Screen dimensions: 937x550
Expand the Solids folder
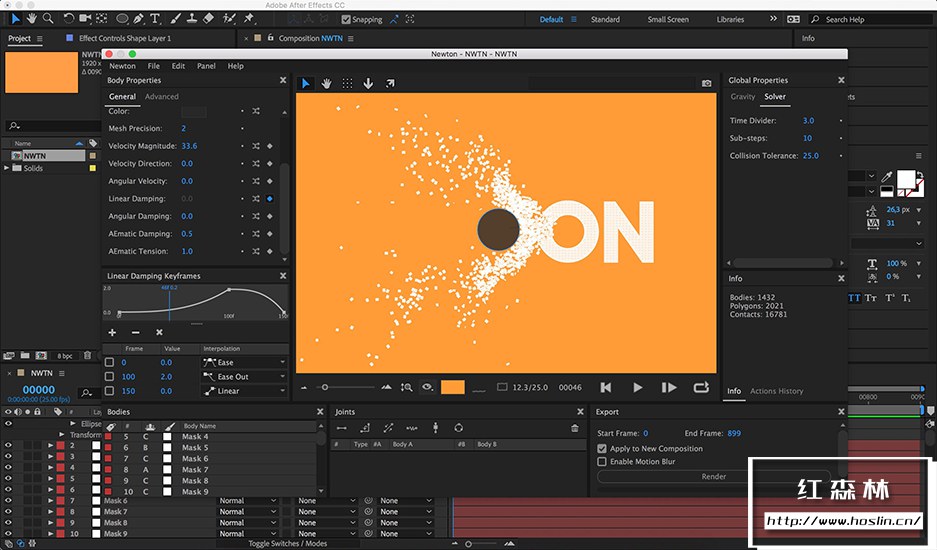pos(7,168)
